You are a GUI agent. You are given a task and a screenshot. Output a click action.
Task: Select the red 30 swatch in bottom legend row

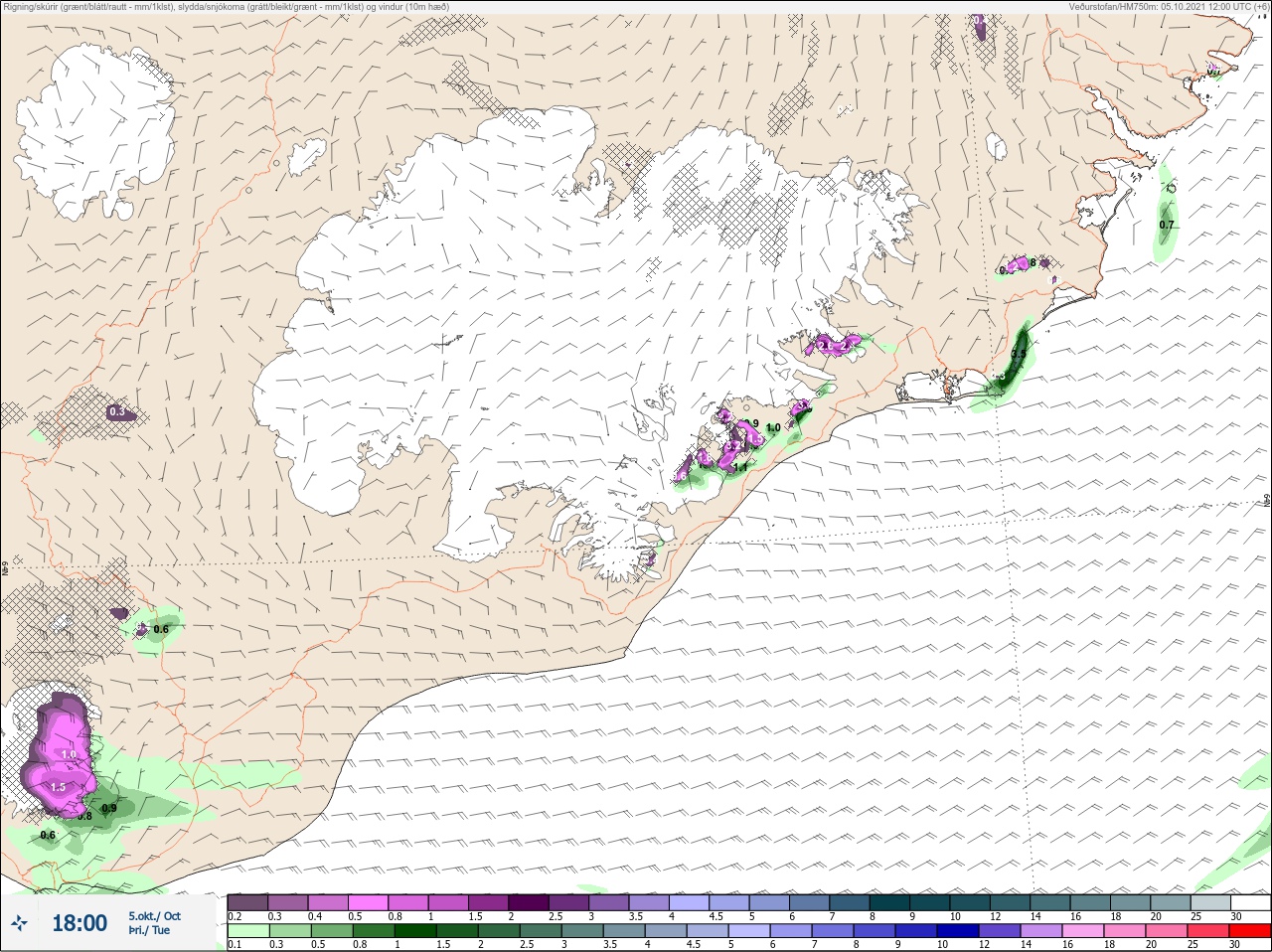[x=1250, y=931]
